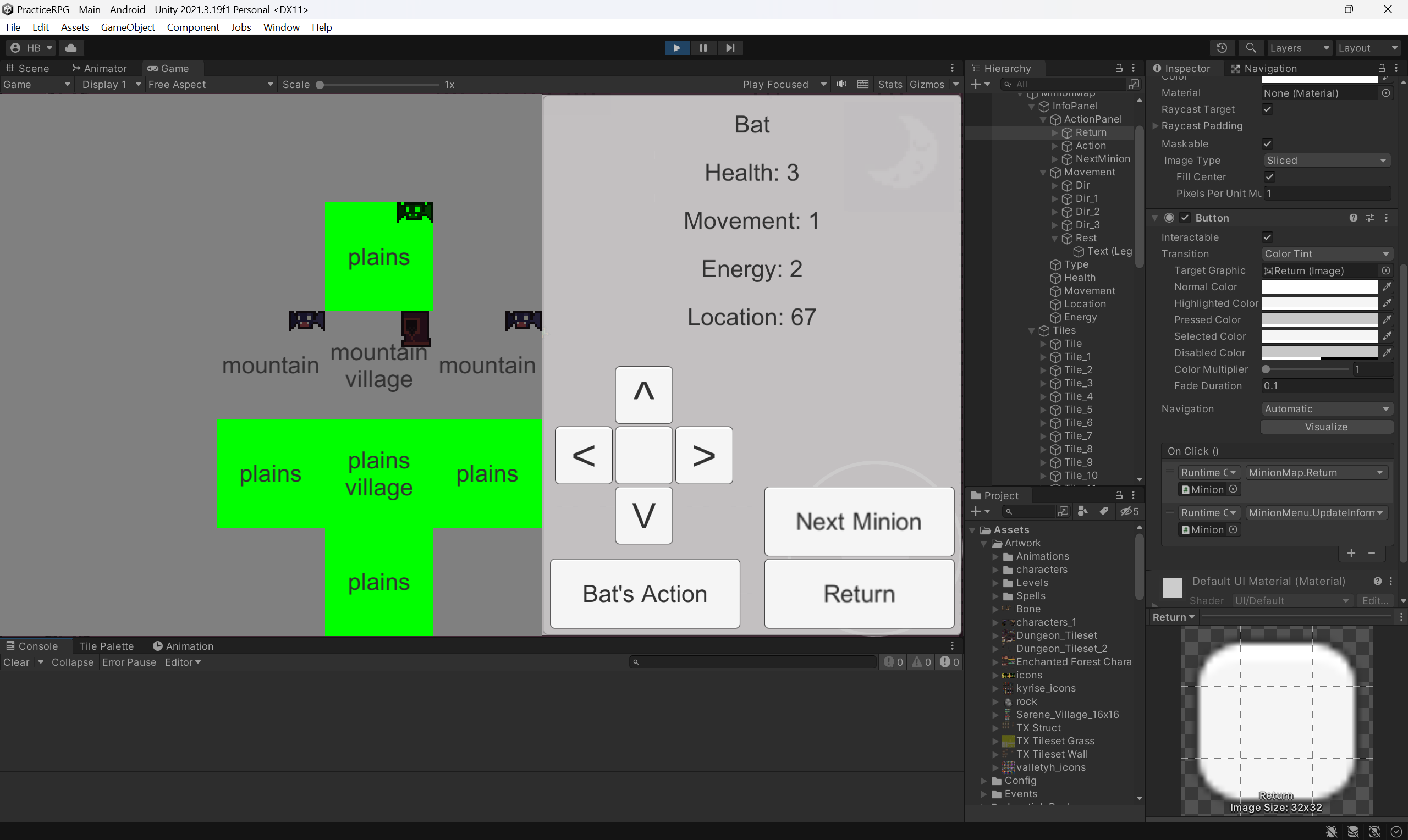Viewport: 1408px width, 840px height.
Task: Click the Target Graphic object picker icon
Action: (x=1386, y=270)
